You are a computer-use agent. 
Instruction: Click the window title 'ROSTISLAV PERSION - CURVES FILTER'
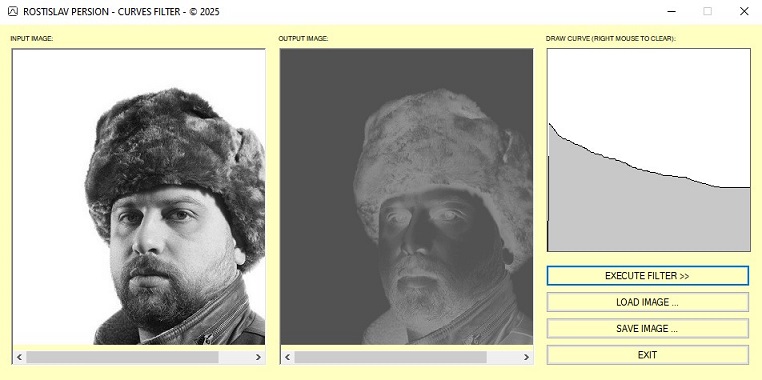click(102, 12)
